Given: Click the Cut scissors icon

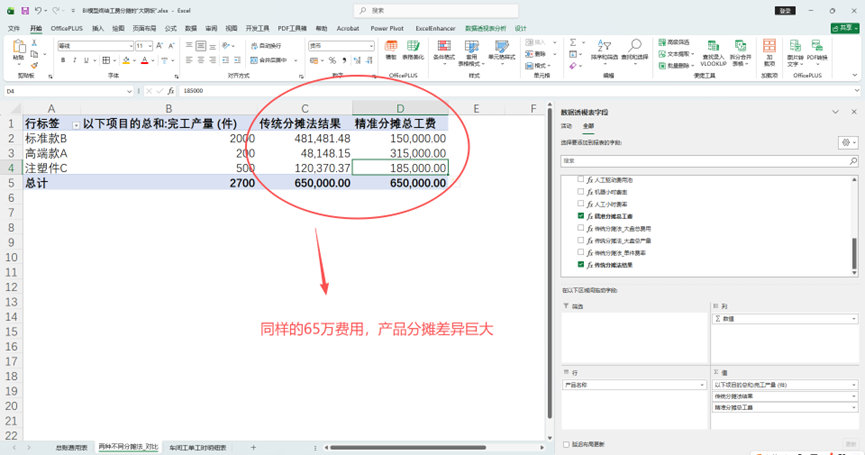Looking at the screenshot, I should pos(34,43).
